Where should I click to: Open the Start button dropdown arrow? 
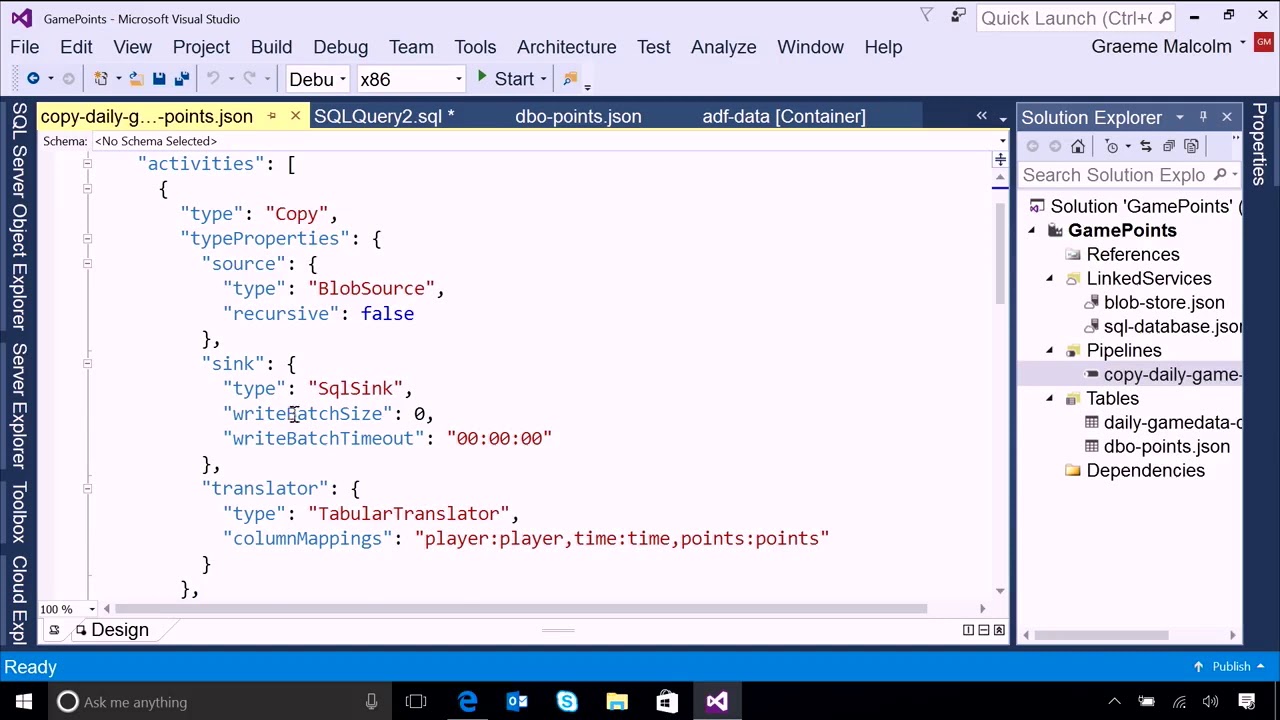(x=544, y=79)
